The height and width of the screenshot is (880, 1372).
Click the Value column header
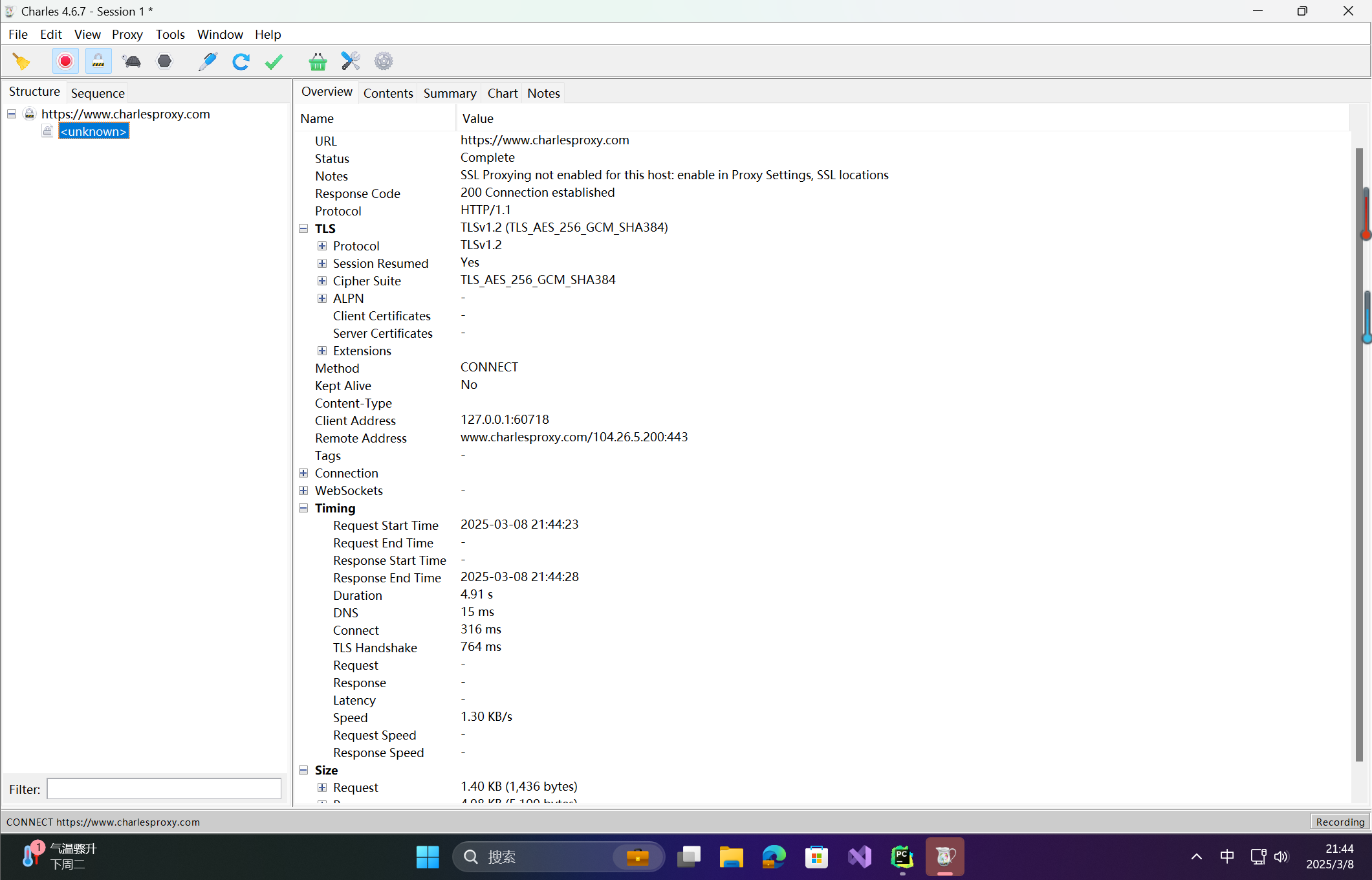[x=903, y=118]
